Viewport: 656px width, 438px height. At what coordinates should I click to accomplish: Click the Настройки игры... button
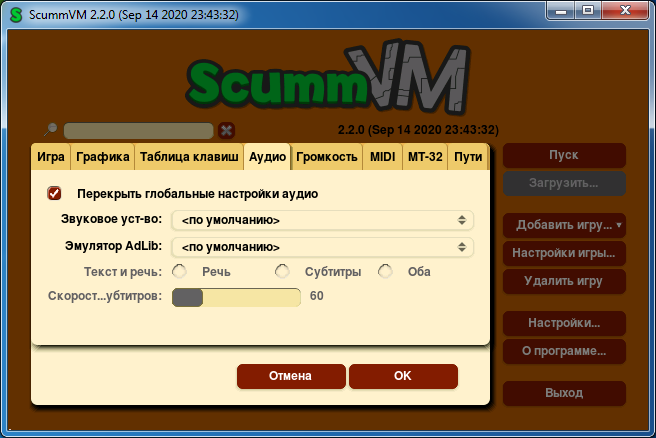pos(564,253)
